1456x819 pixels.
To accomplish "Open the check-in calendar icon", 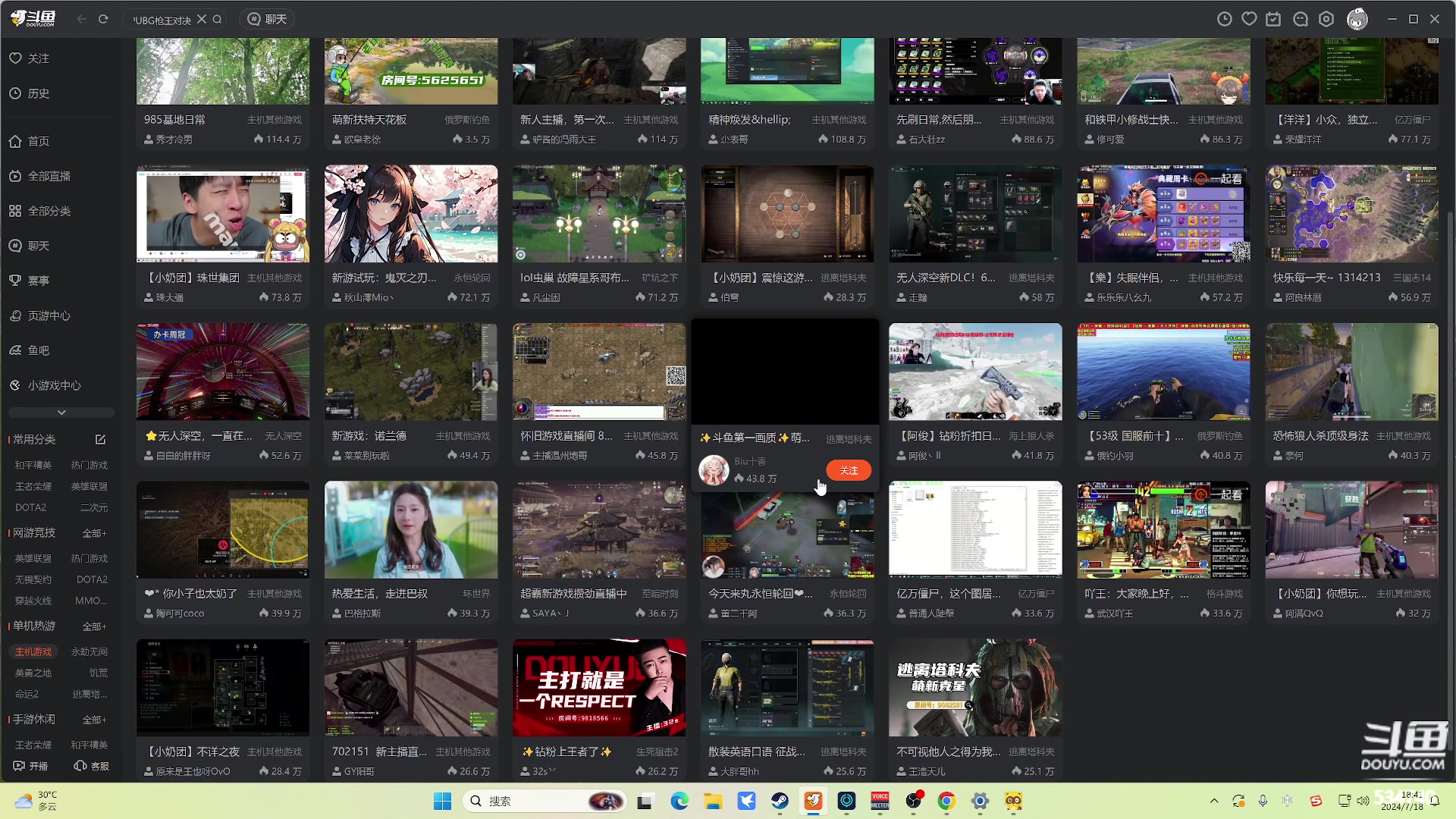I will pos(1274,18).
